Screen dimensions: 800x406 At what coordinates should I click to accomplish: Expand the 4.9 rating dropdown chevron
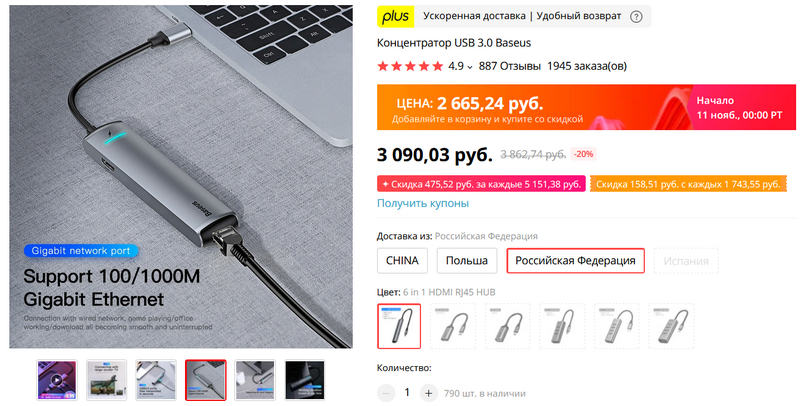click(x=470, y=67)
